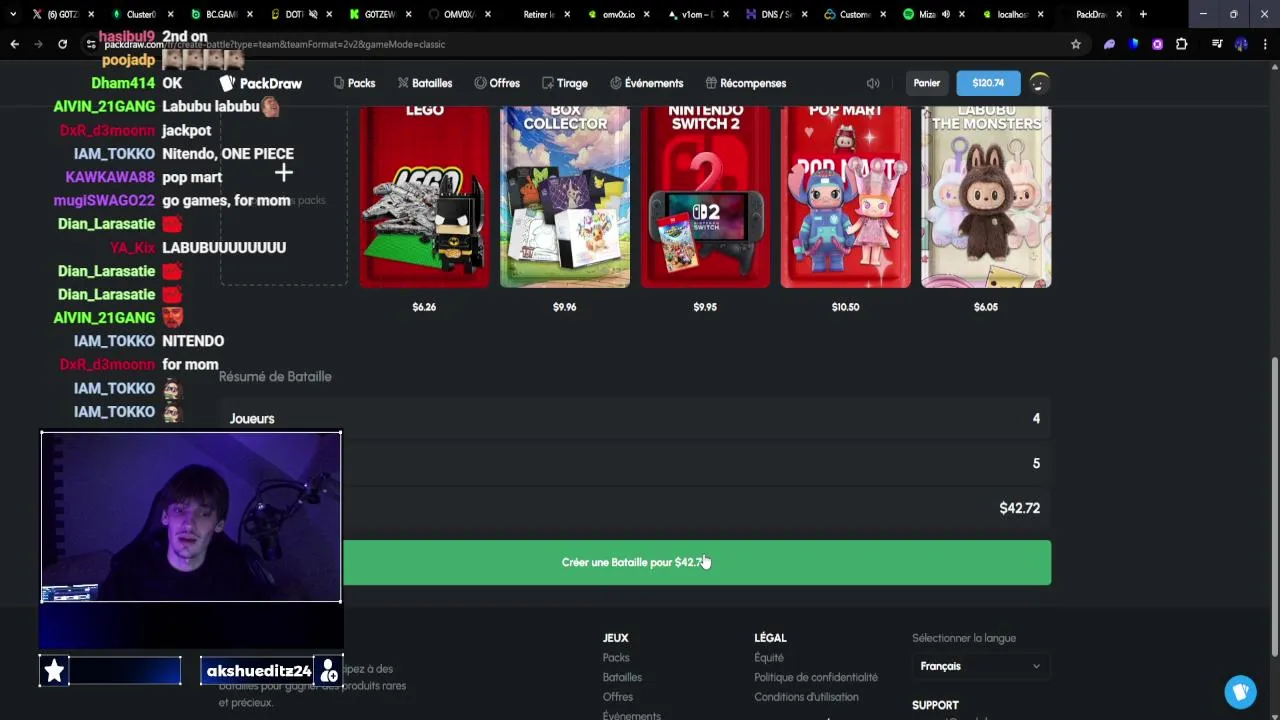The image size is (1280, 720).
Task: Select the Pop Mart pack card
Action: 845,196
